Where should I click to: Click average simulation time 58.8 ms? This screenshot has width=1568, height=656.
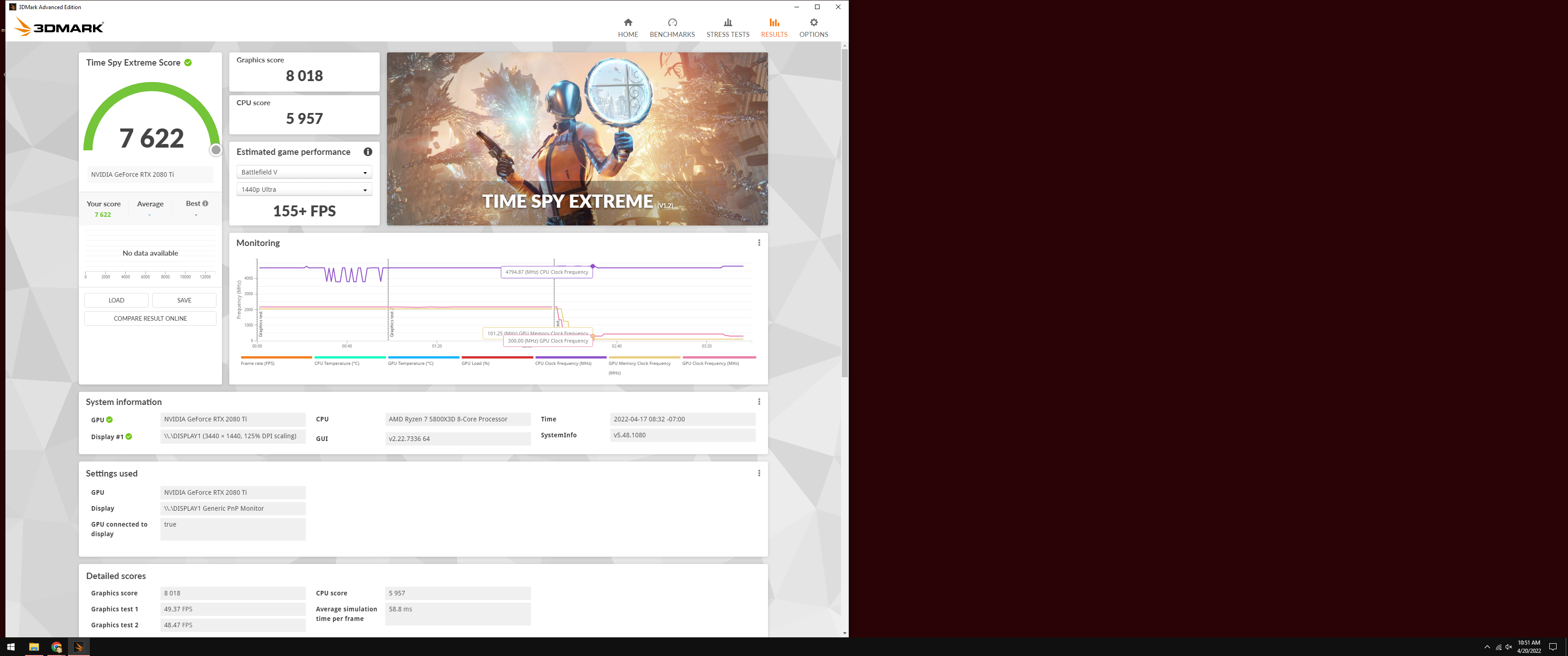pos(458,613)
